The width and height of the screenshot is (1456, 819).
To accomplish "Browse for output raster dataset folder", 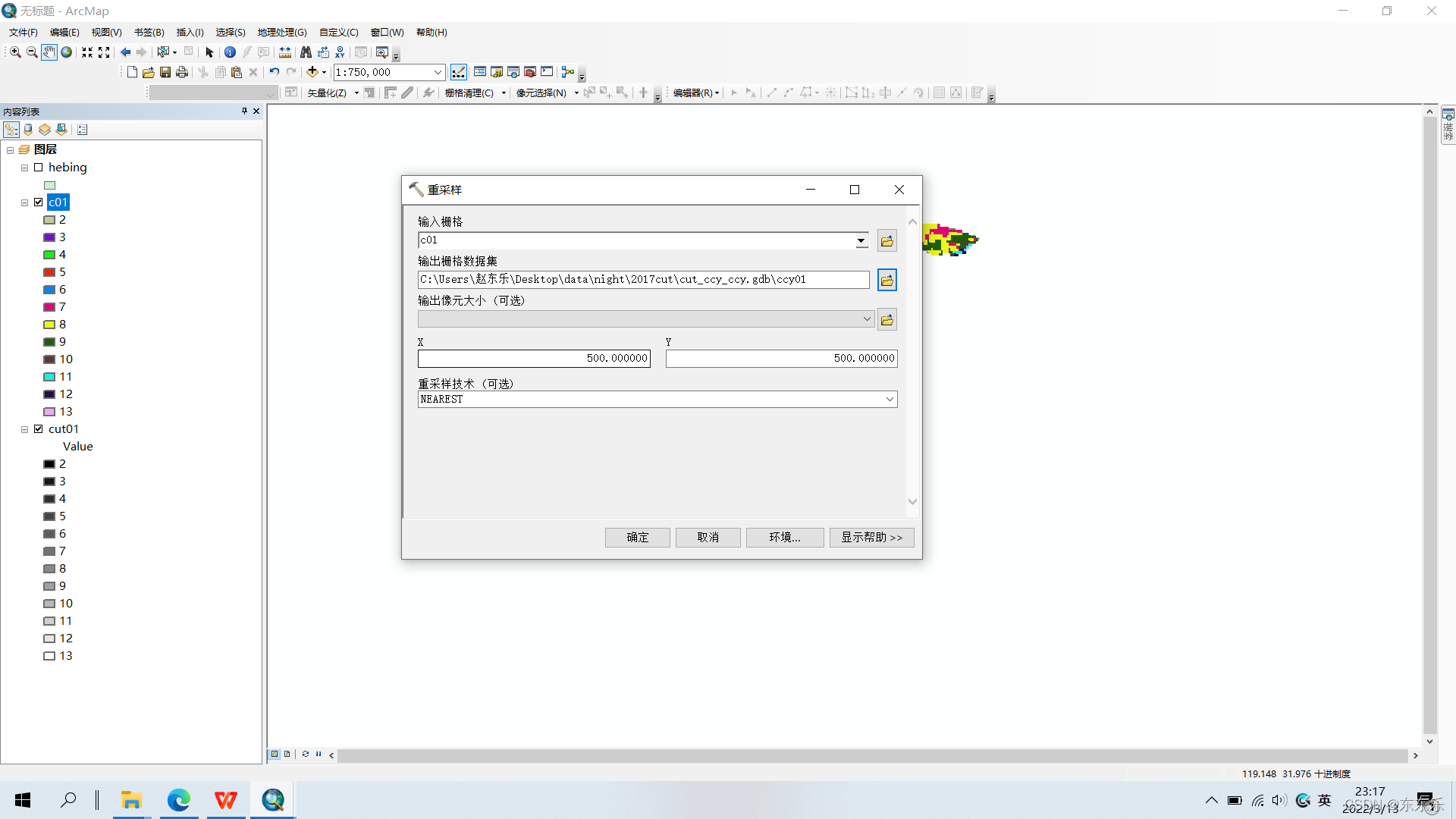I will coord(886,280).
